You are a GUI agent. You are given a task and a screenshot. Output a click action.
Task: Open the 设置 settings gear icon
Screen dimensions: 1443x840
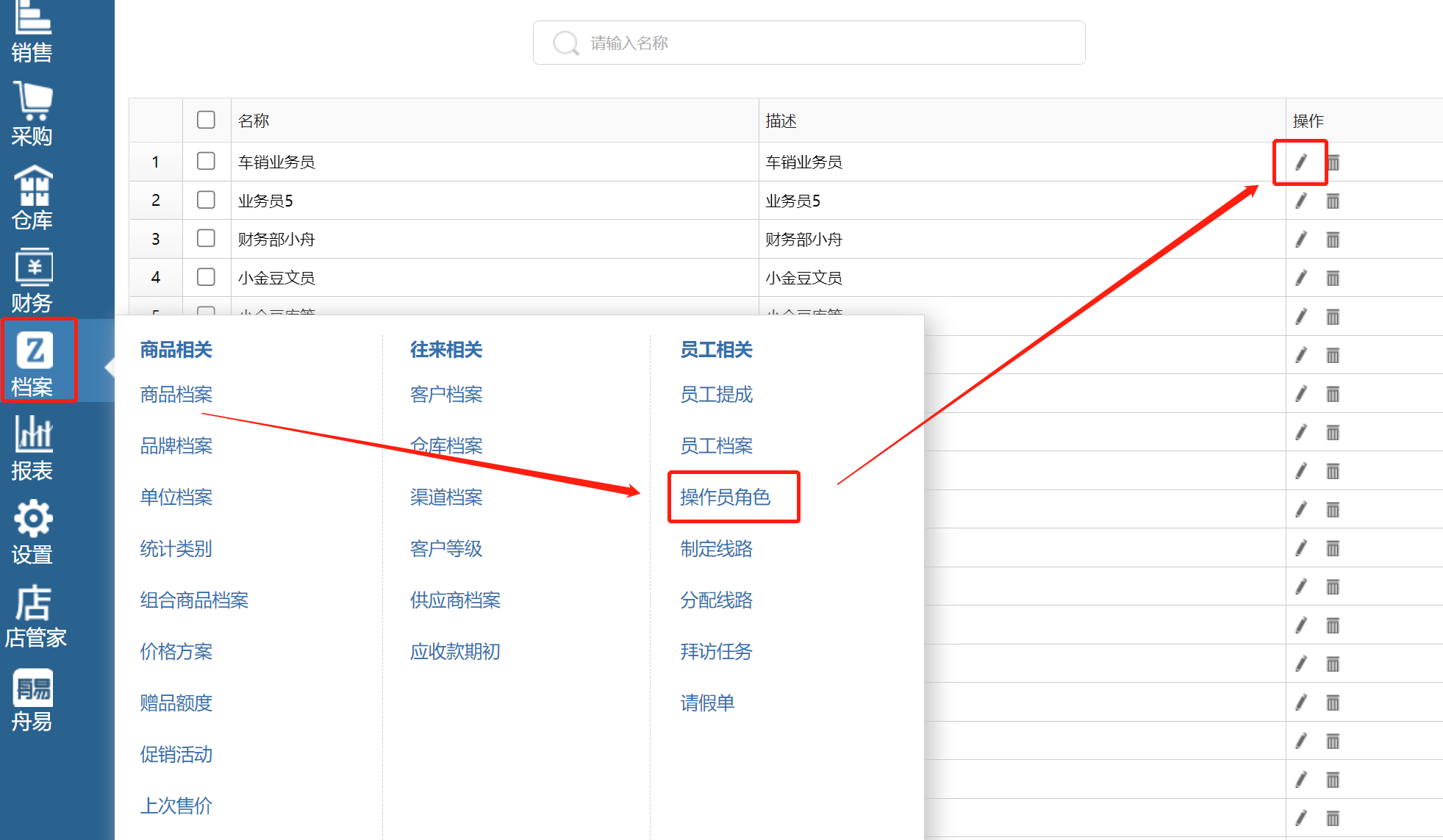click(x=32, y=531)
